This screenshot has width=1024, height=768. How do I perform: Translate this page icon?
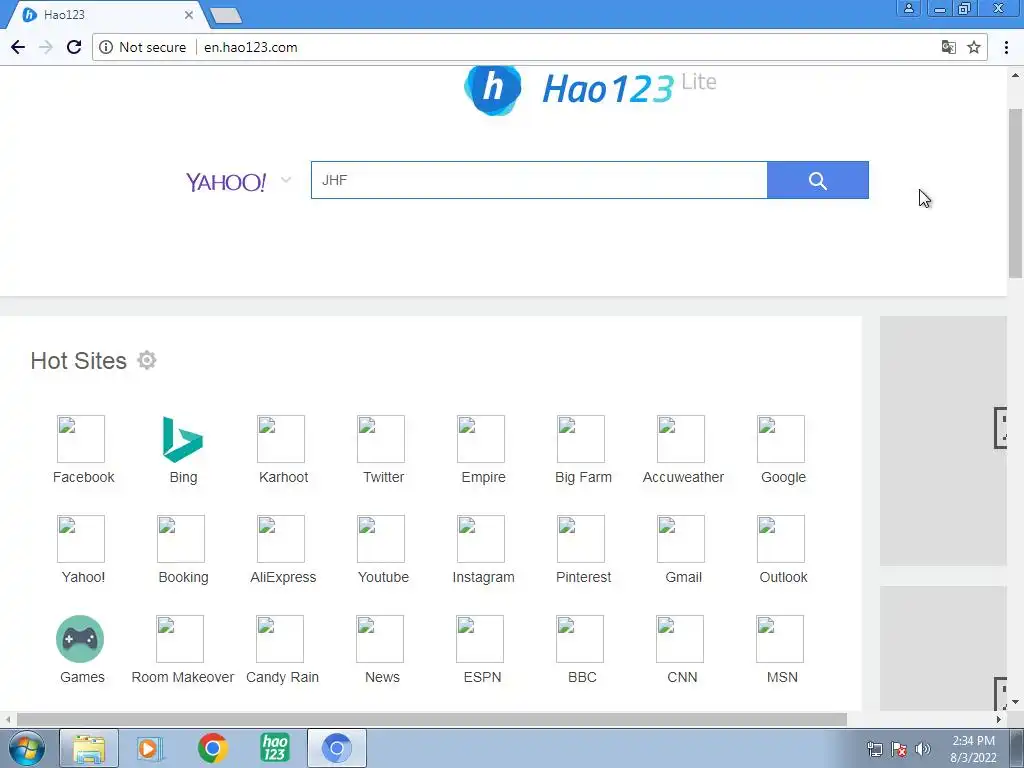point(948,47)
